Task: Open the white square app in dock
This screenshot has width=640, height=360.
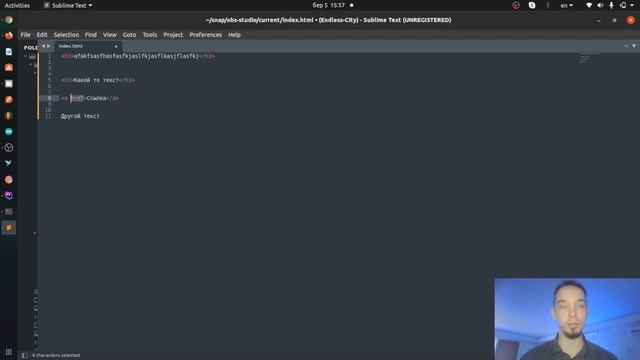Action: click(9, 84)
